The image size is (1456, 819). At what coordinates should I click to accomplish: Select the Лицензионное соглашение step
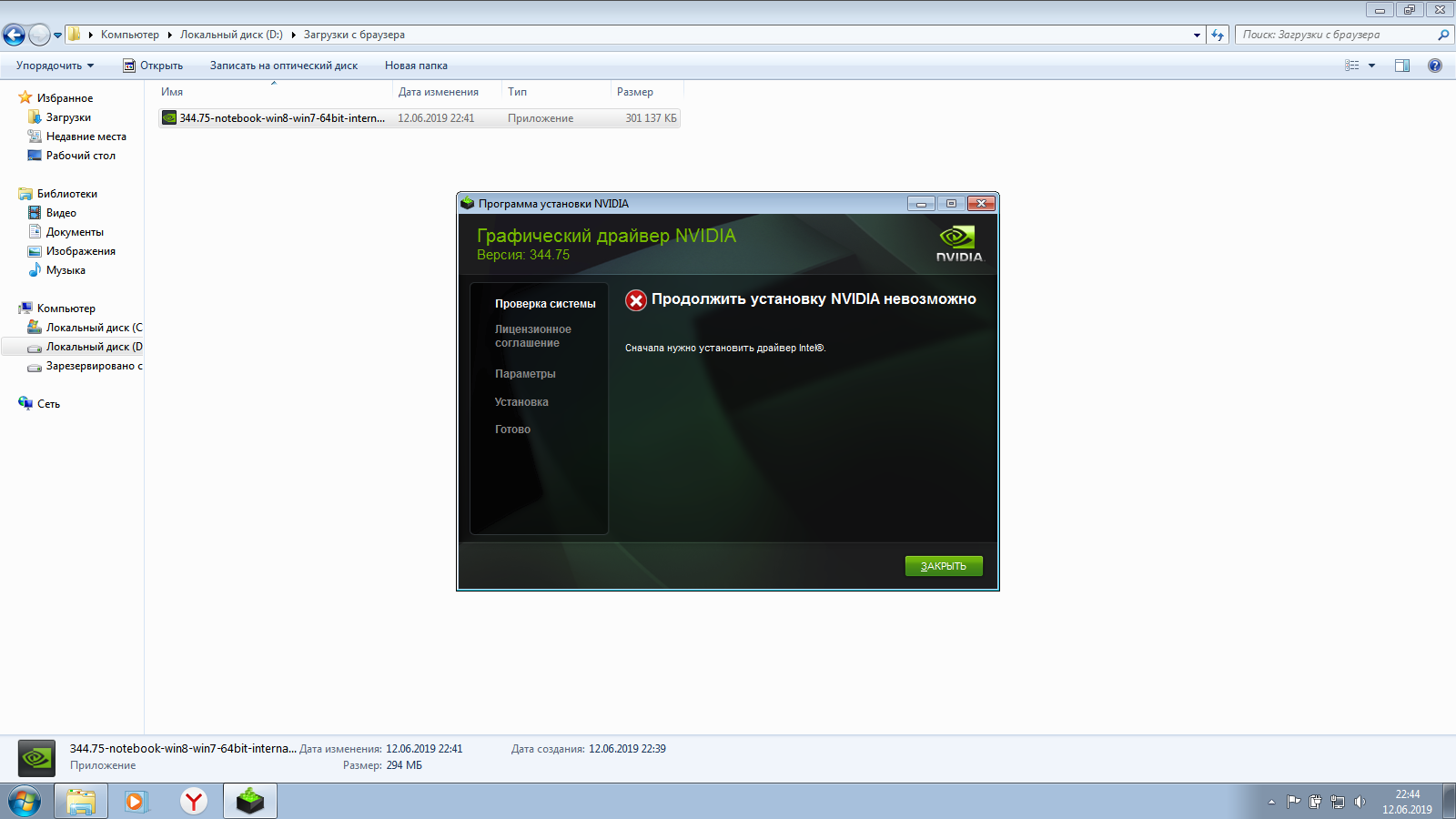coord(533,336)
